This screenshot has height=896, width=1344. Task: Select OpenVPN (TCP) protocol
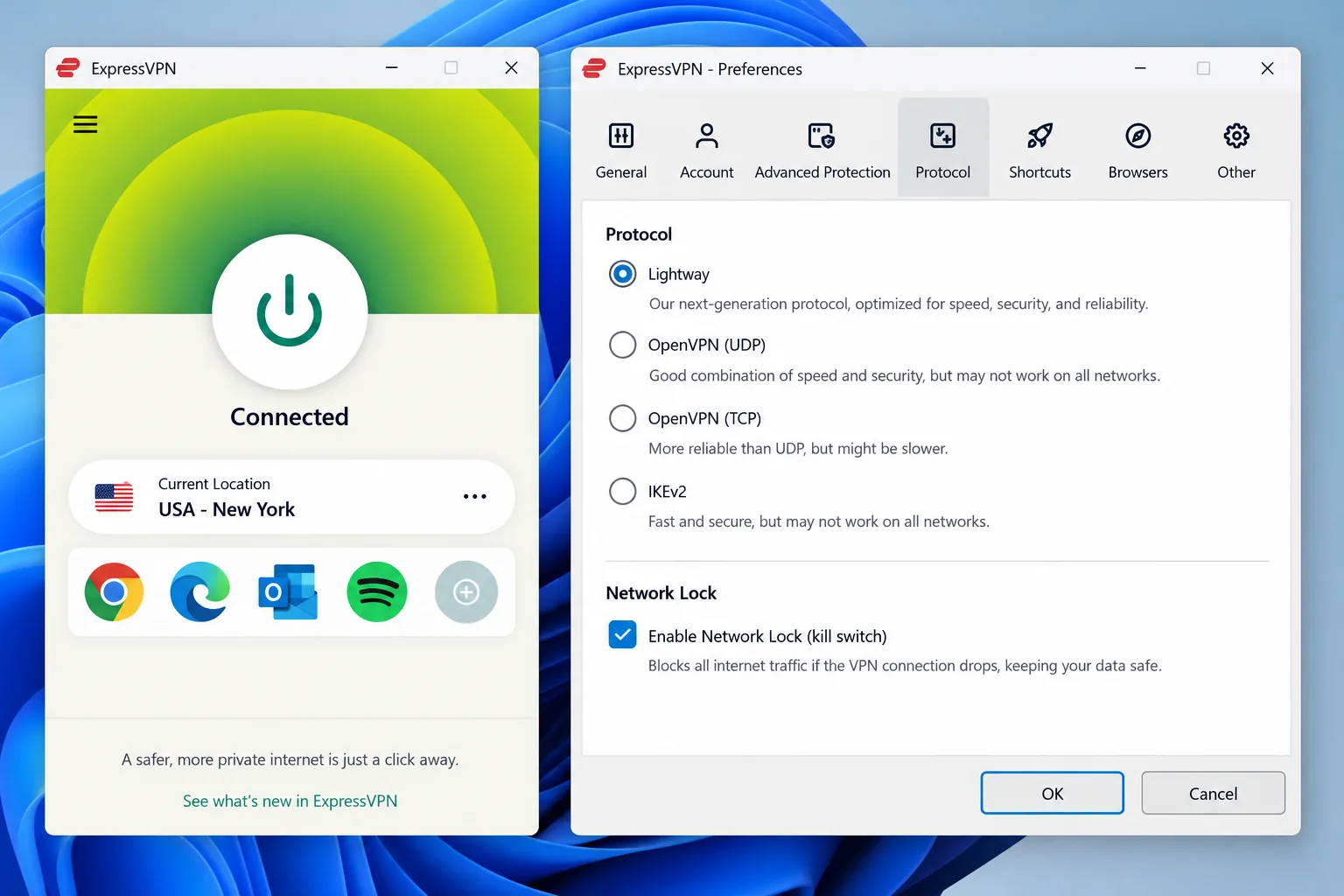click(x=622, y=418)
